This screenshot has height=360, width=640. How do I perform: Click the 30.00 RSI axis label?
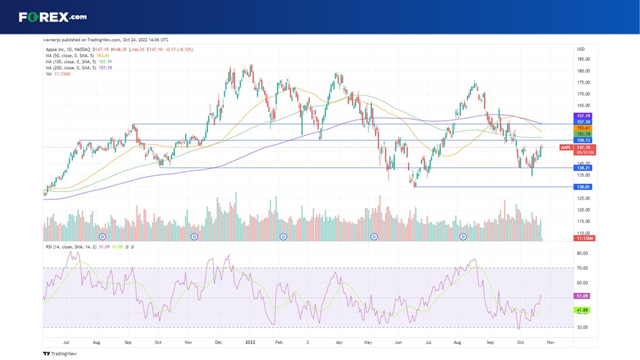coord(582,327)
